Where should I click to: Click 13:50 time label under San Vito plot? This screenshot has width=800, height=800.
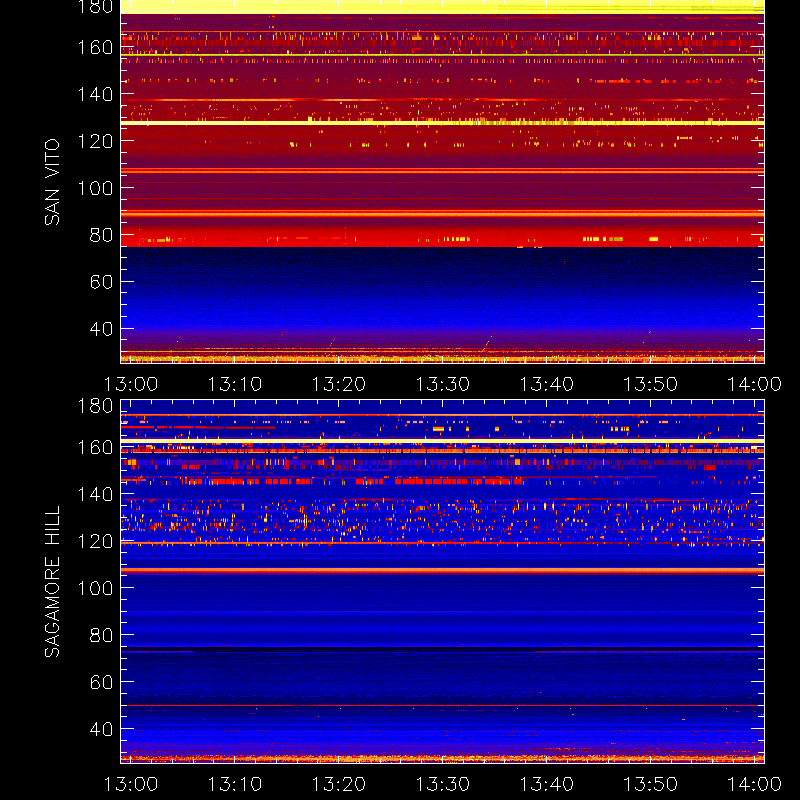tap(651, 384)
